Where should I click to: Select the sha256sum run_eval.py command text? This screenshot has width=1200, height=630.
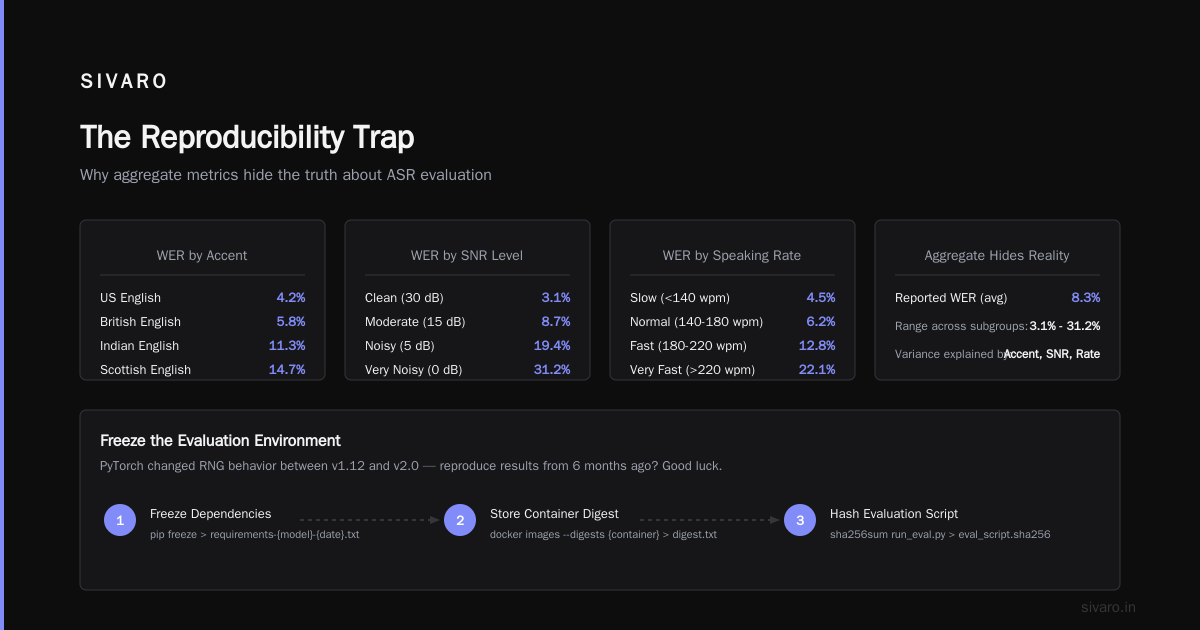click(x=940, y=534)
